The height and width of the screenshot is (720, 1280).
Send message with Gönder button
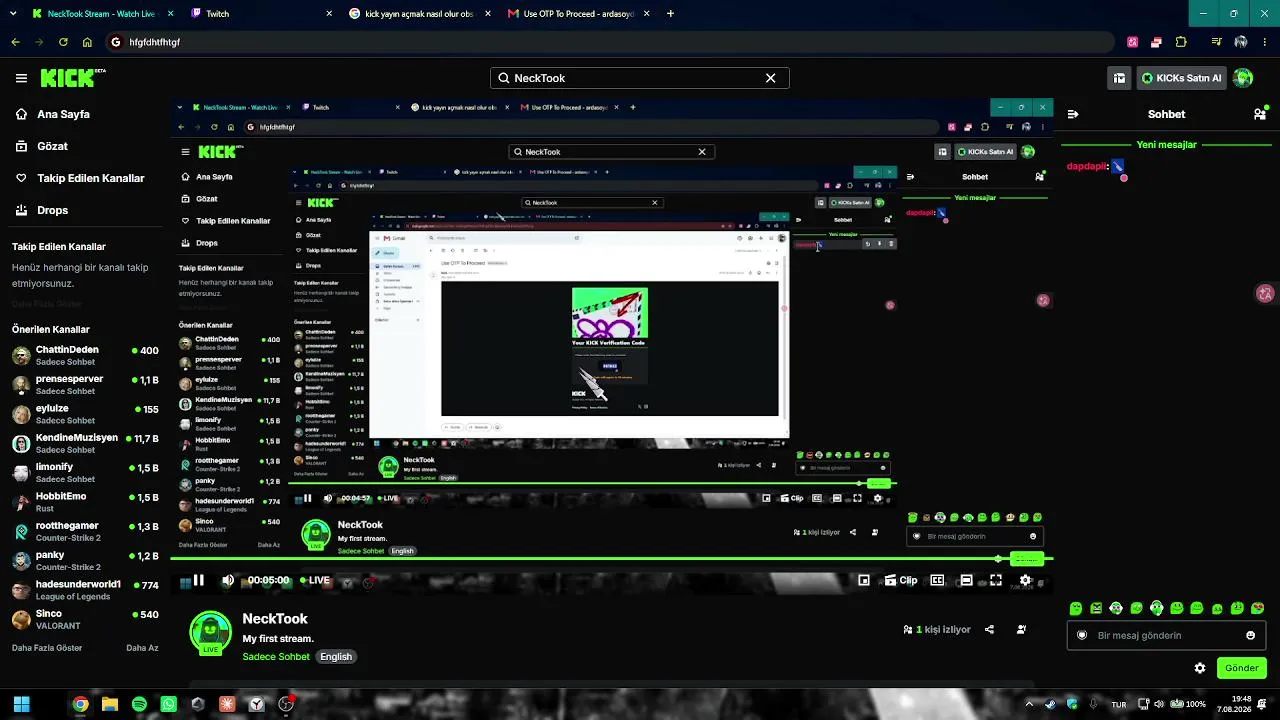point(1241,668)
